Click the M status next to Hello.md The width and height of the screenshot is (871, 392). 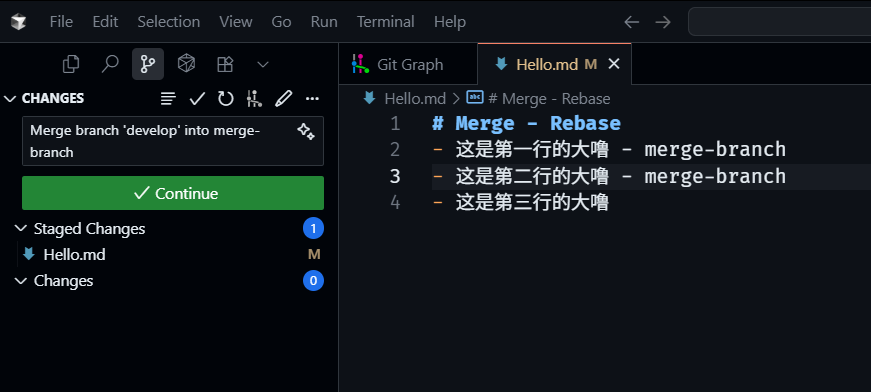(314, 255)
